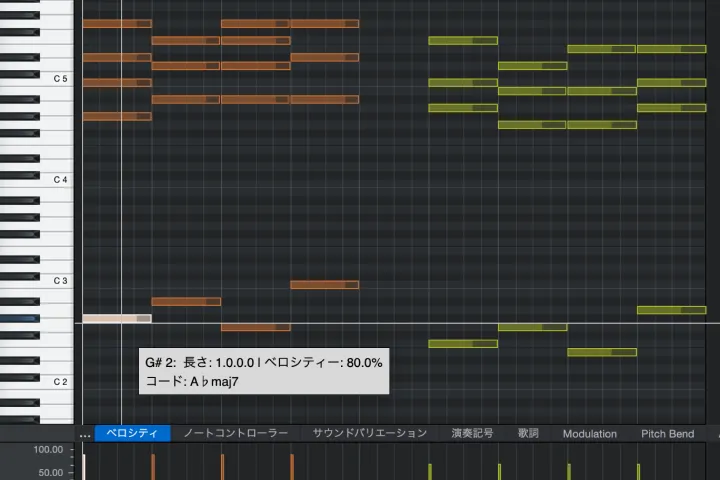Viewport: 720px width, 480px height.
Task: Click the orange C5 note
Action: click(117, 83)
